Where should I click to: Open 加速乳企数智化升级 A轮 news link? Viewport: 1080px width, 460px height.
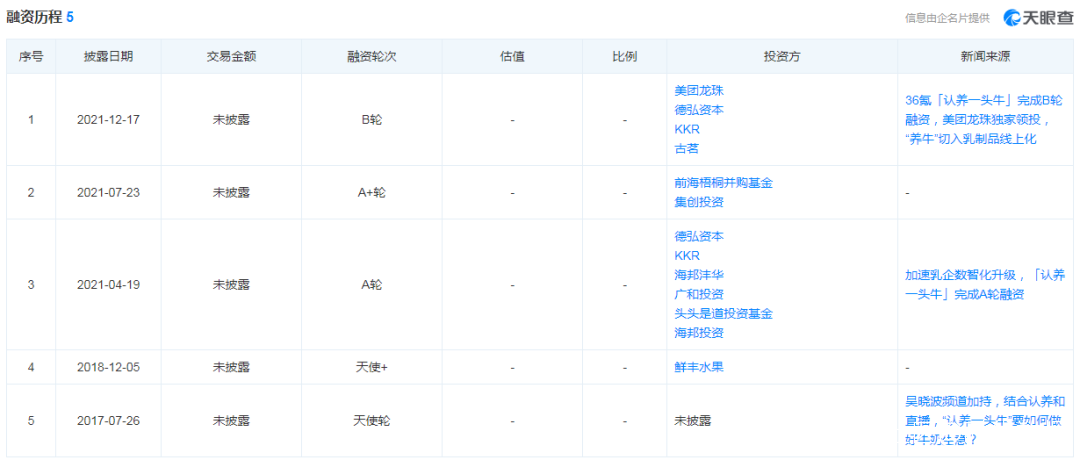pos(984,284)
